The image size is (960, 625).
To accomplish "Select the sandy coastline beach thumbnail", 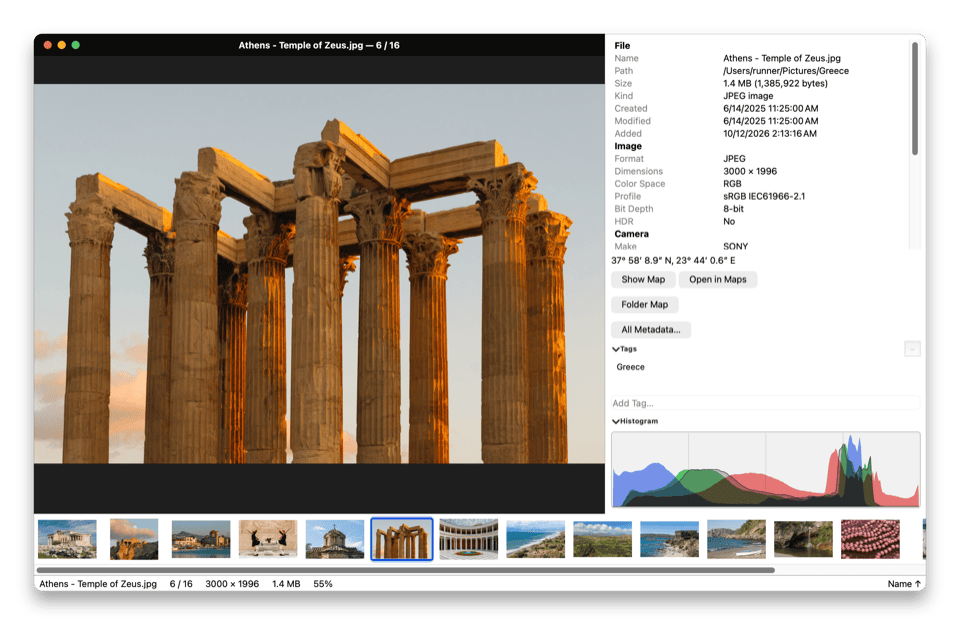I will point(536,539).
